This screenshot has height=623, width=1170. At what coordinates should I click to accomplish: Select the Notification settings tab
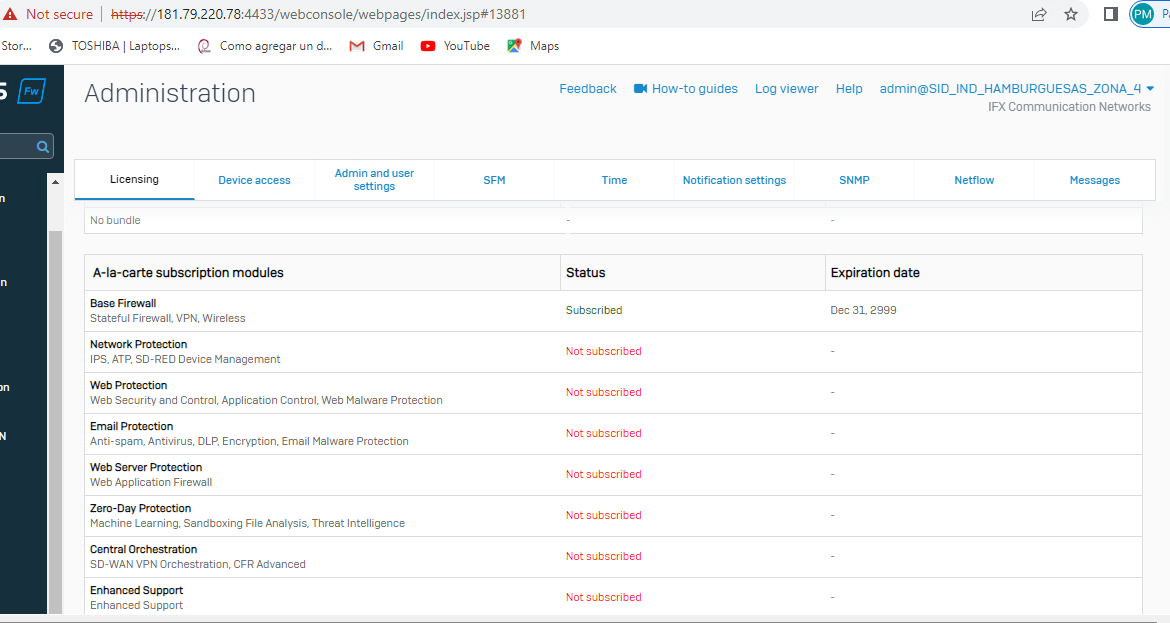click(734, 180)
